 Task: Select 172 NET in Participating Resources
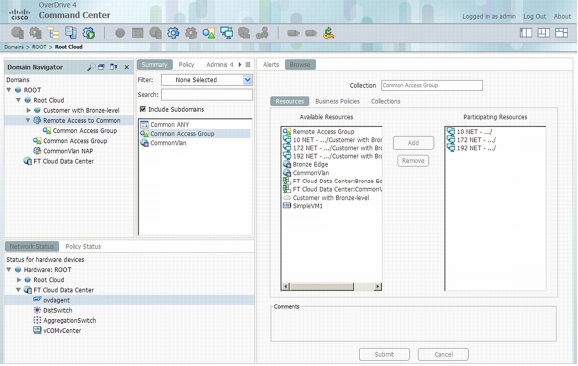pos(476,140)
